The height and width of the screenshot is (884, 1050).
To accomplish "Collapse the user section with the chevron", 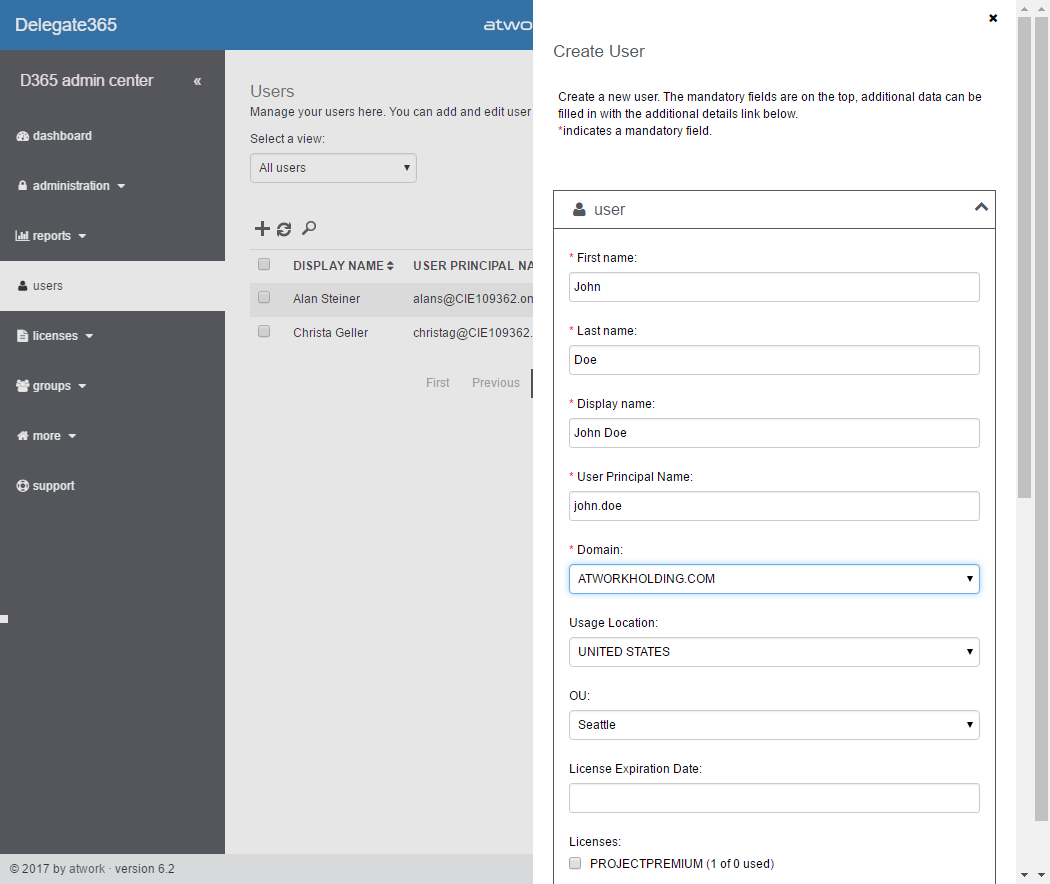I will point(981,208).
